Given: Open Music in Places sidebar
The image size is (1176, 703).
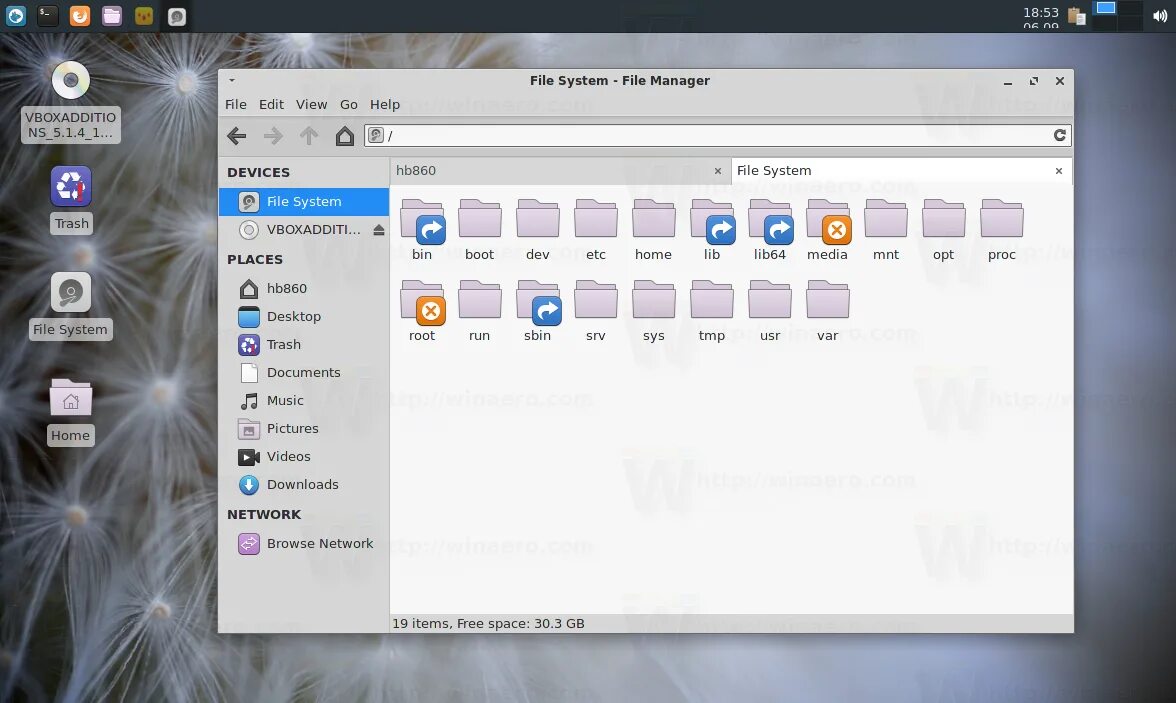Looking at the screenshot, I should pos(304,401).
